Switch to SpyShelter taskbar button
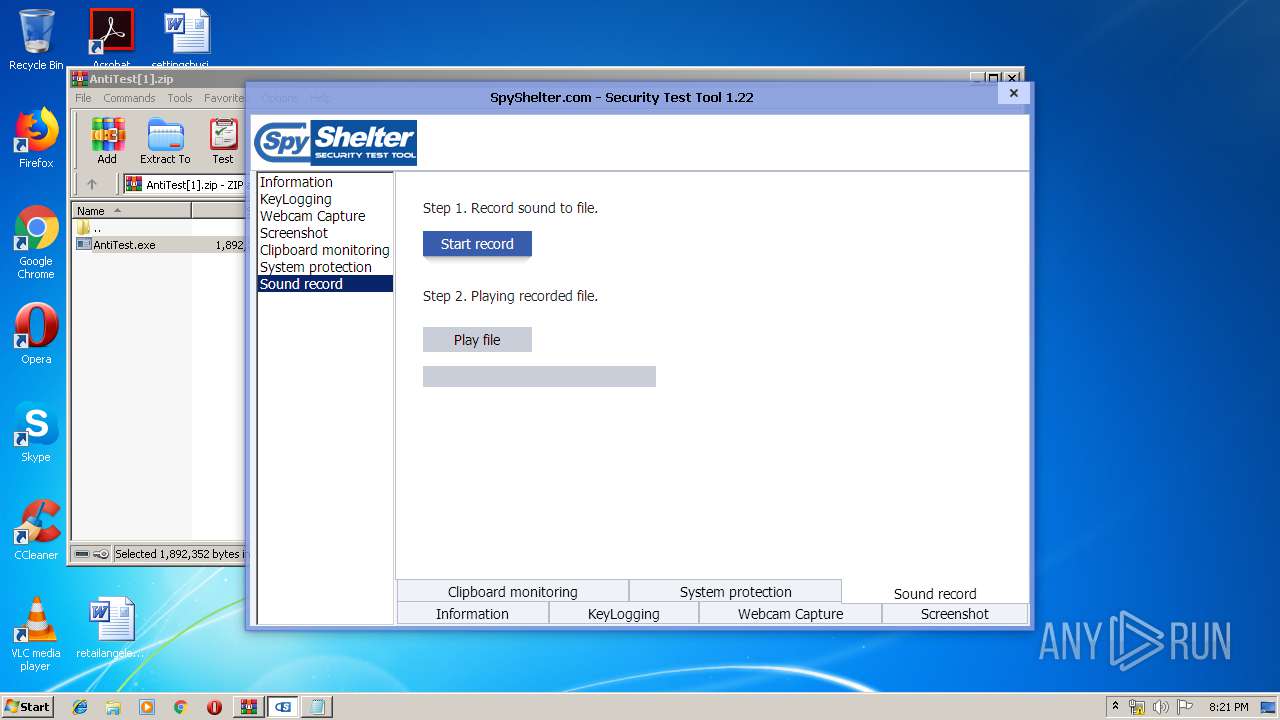The width and height of the screenshot is (1280, 720). point(283,707)
